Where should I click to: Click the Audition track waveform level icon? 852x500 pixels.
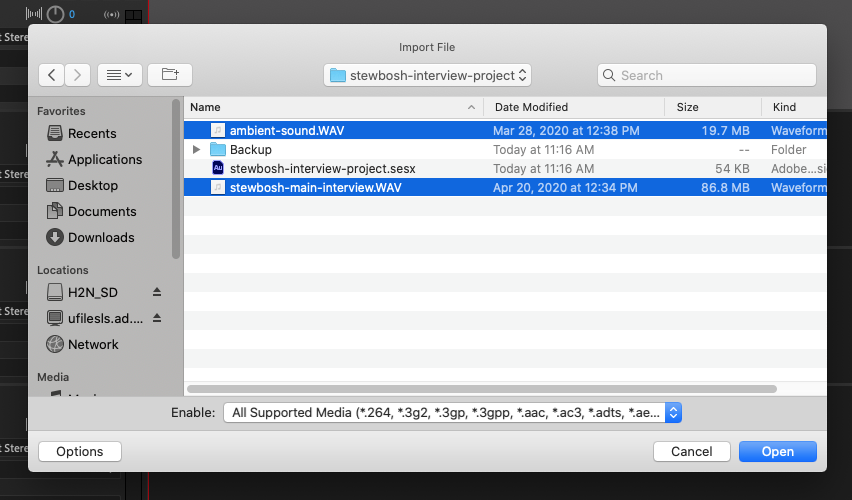point(34,14)
